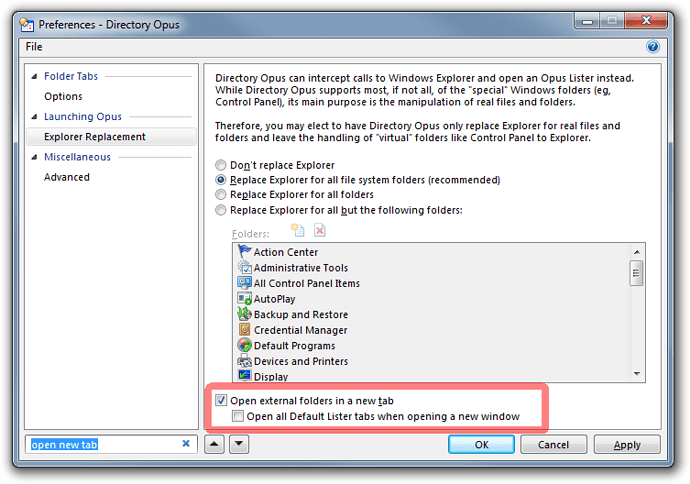Select Display text in folder list

[x=271, y=377]
